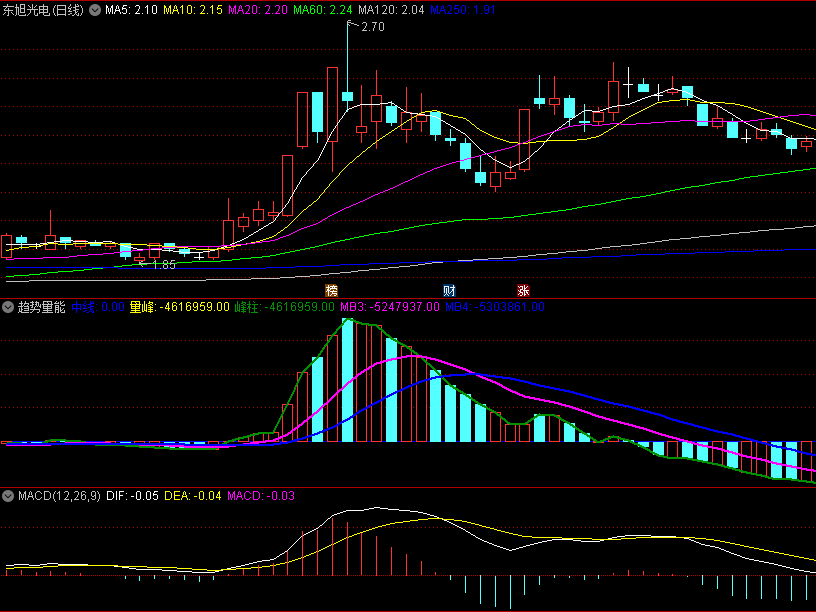Viewport: 816px width, 612px height.
Task: Select the MA120: 2.04 label
Action: [x=391, y=10]
